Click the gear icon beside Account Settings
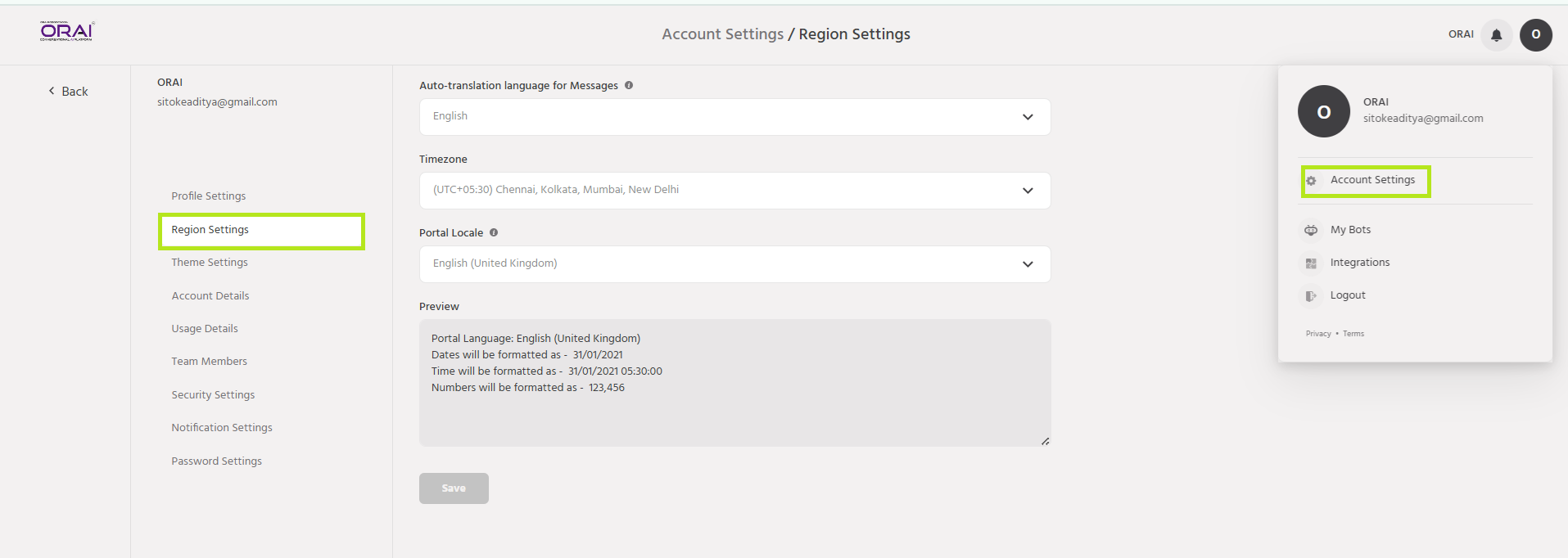 [x=1311, y=181]
